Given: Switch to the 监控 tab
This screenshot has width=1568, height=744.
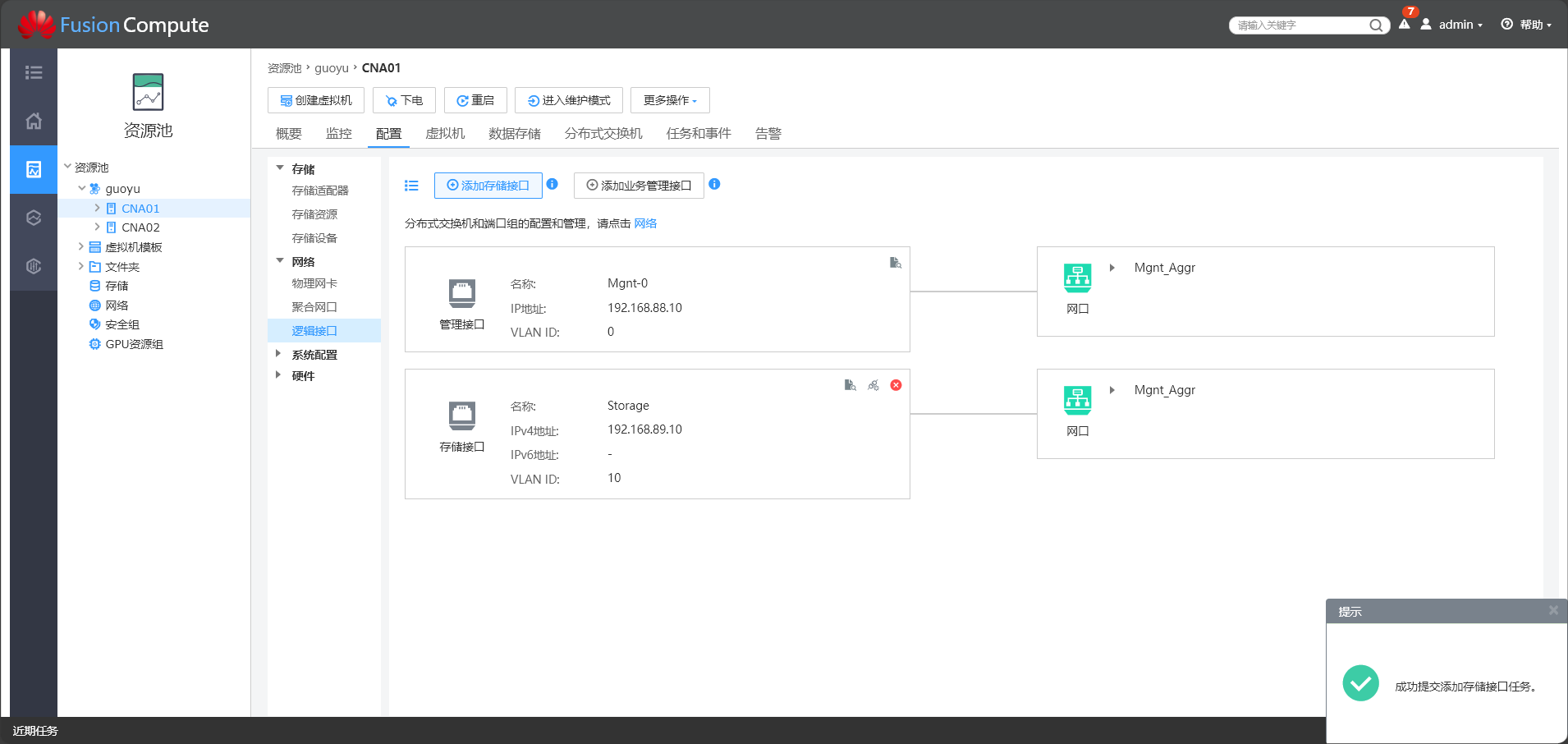Looking at the screenshot, I should 339,133.
